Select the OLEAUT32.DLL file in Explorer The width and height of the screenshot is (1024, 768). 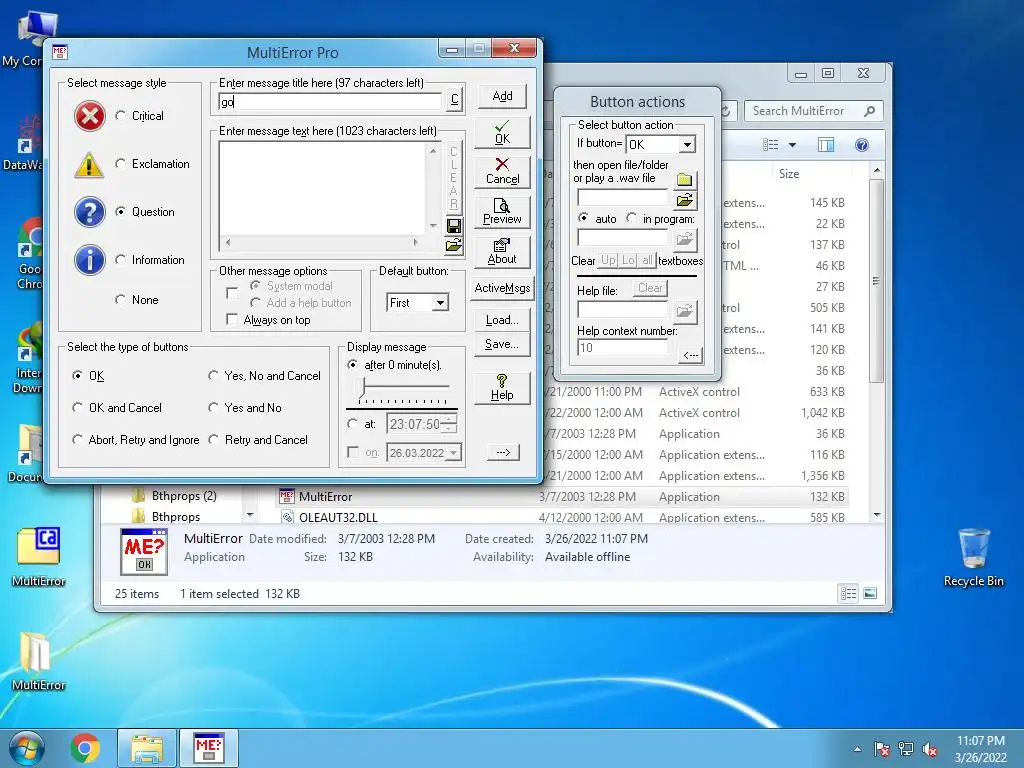click(x=338, y=517)
